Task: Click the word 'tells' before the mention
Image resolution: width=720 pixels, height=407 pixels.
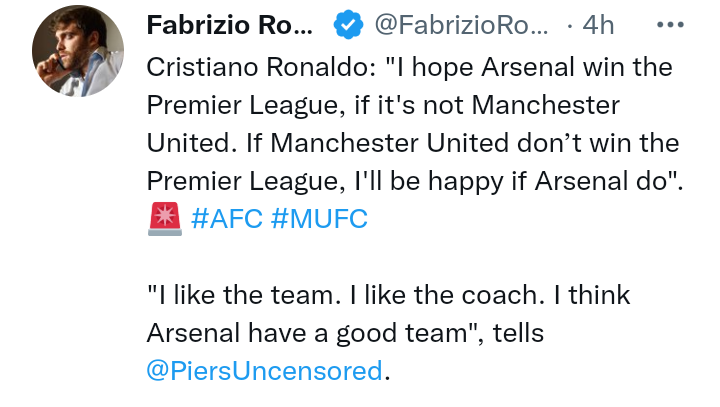Action: pos(518,333)
